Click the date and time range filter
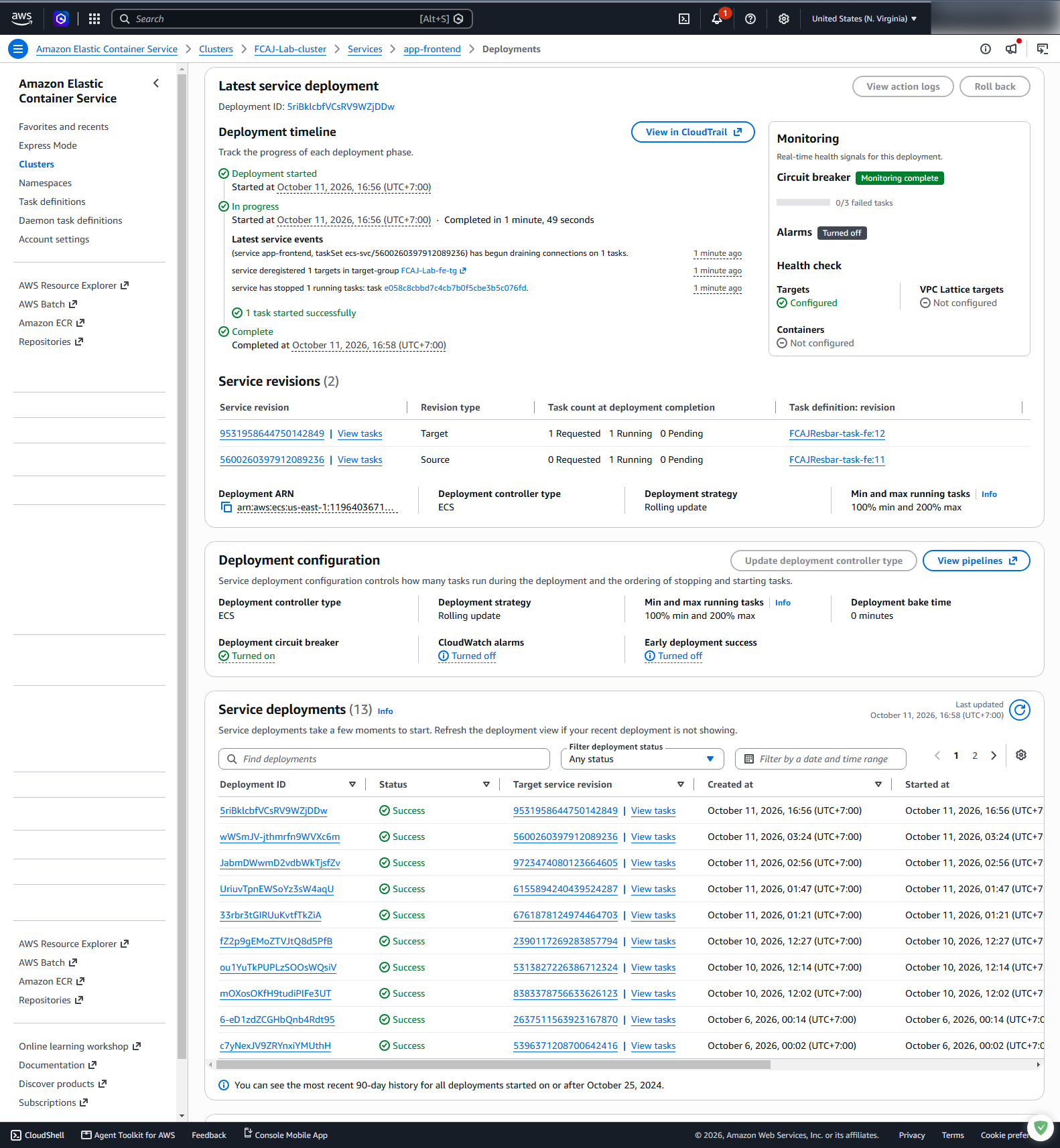 (x=821, y=759)
